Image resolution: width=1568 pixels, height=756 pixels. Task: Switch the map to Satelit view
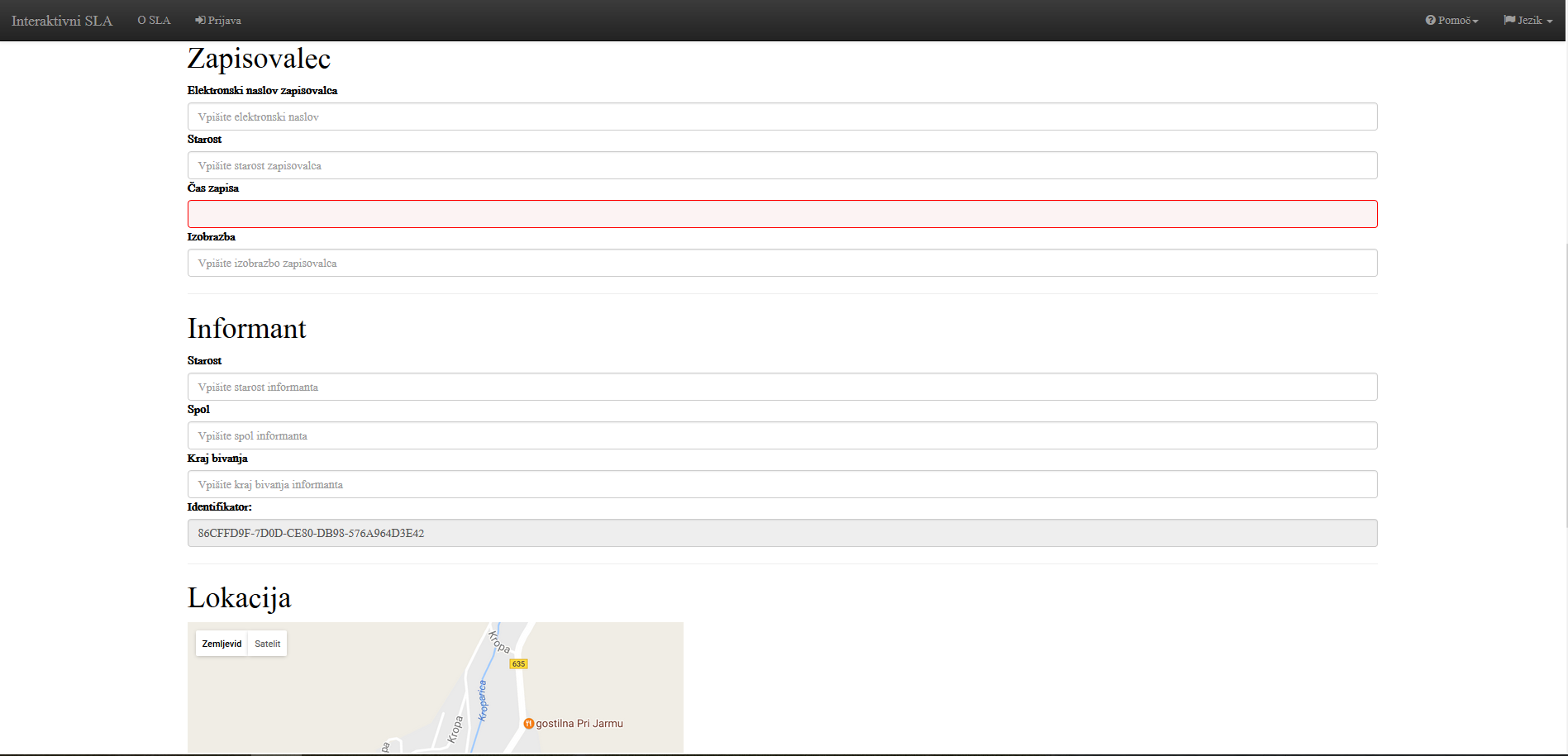pyautogui.click(x=267, y=644)
